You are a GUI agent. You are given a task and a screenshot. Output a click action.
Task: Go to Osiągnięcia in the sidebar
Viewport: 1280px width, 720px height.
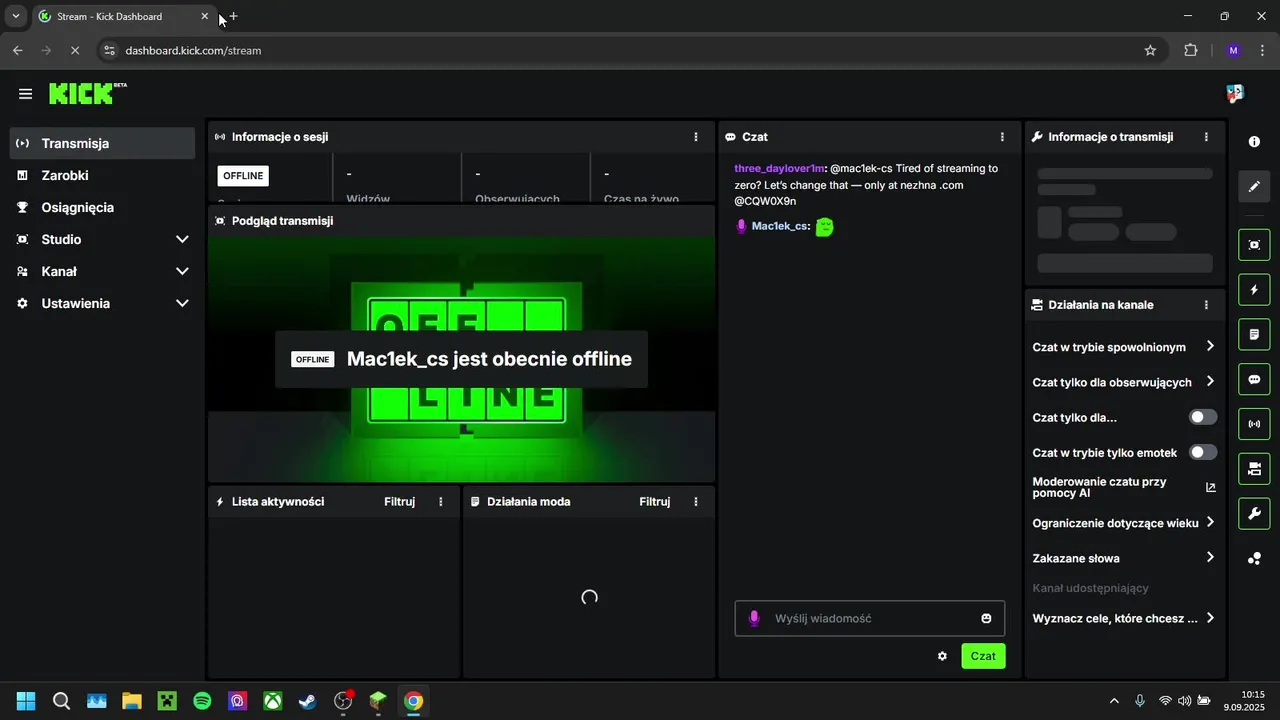click(102, 207)
